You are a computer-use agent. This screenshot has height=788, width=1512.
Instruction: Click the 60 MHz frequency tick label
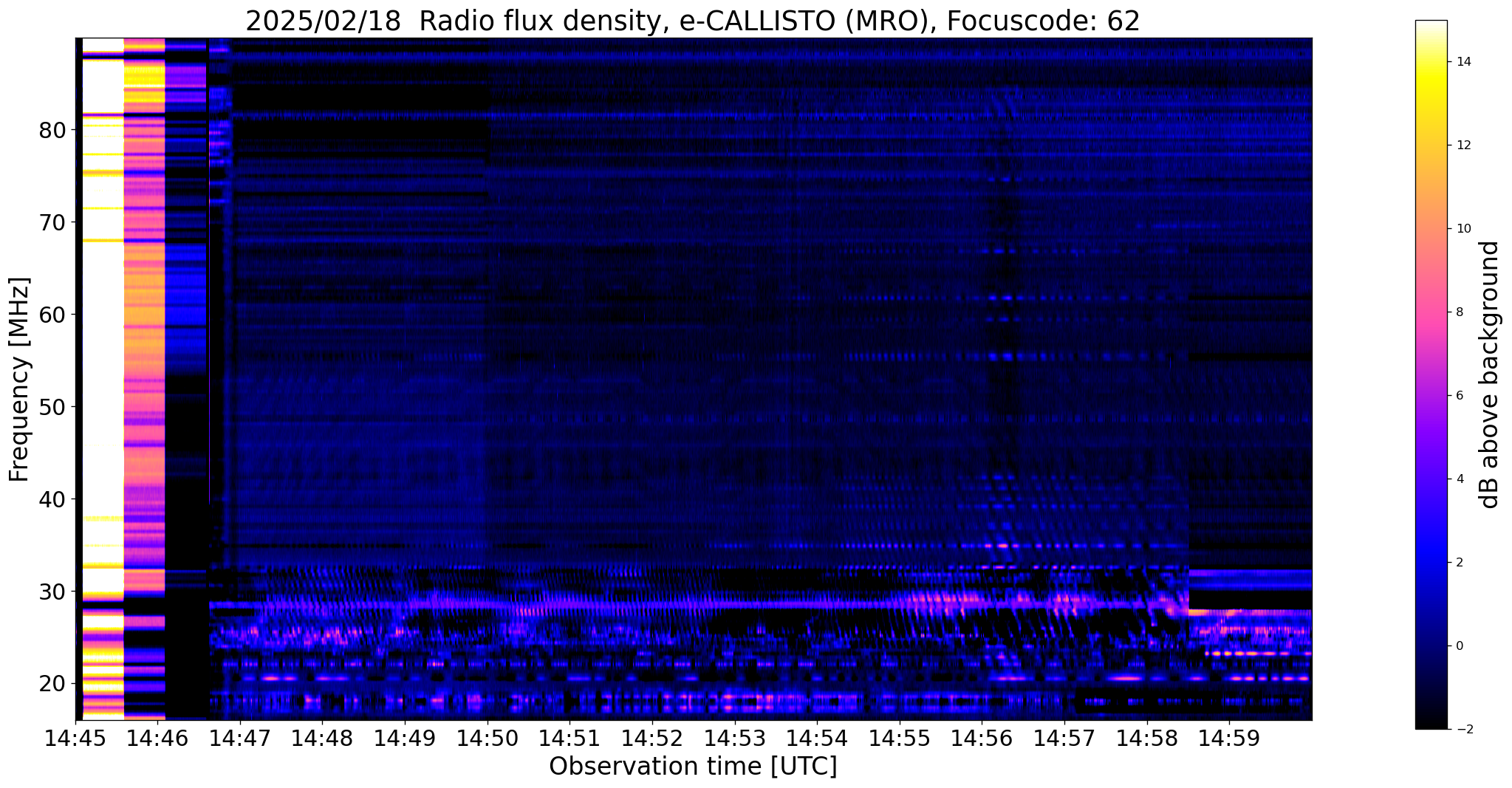click(52, 315)
